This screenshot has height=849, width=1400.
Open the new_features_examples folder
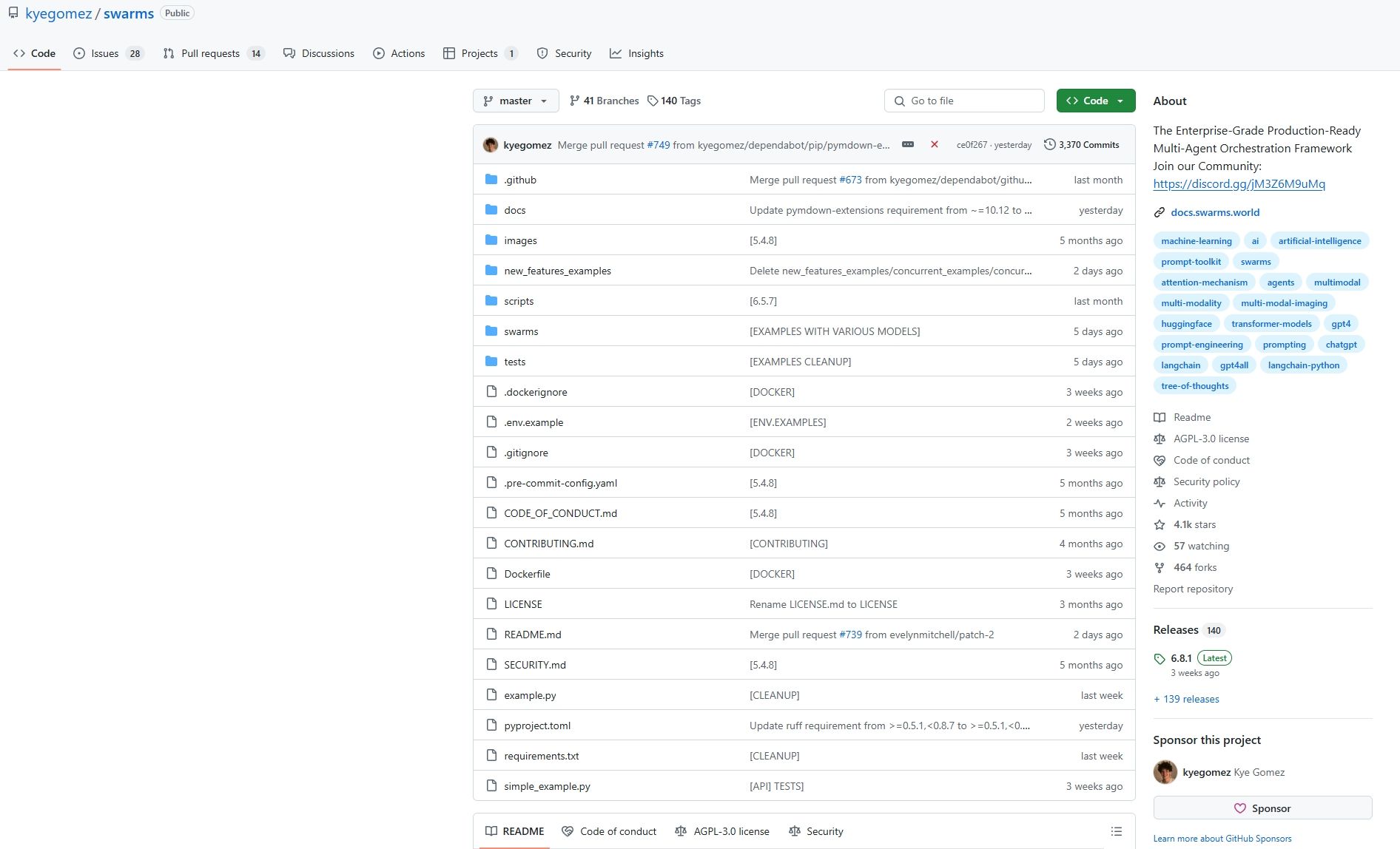tap(557, 271)
